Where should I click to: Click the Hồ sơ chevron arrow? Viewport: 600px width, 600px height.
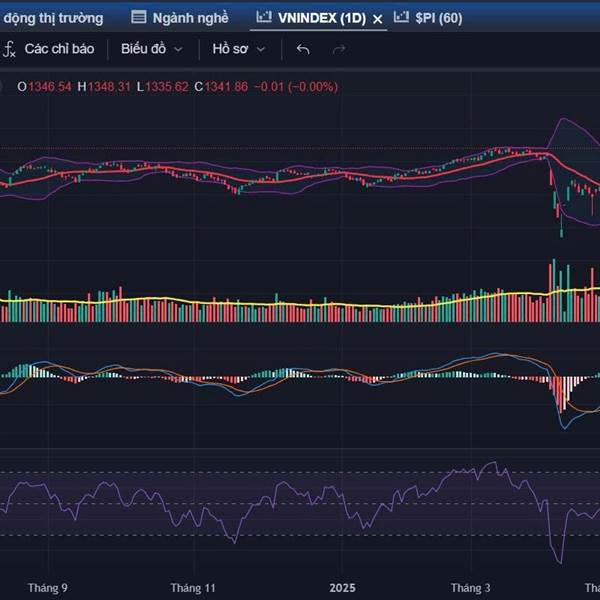pos(261,49)
